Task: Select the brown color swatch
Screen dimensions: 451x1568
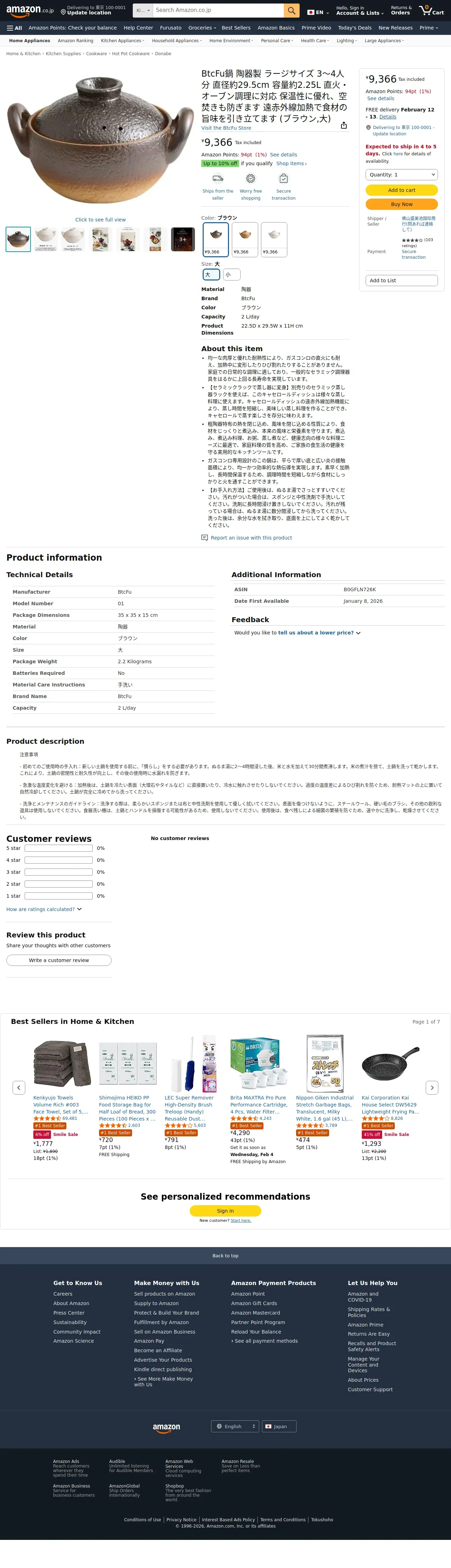Action: 216,240
